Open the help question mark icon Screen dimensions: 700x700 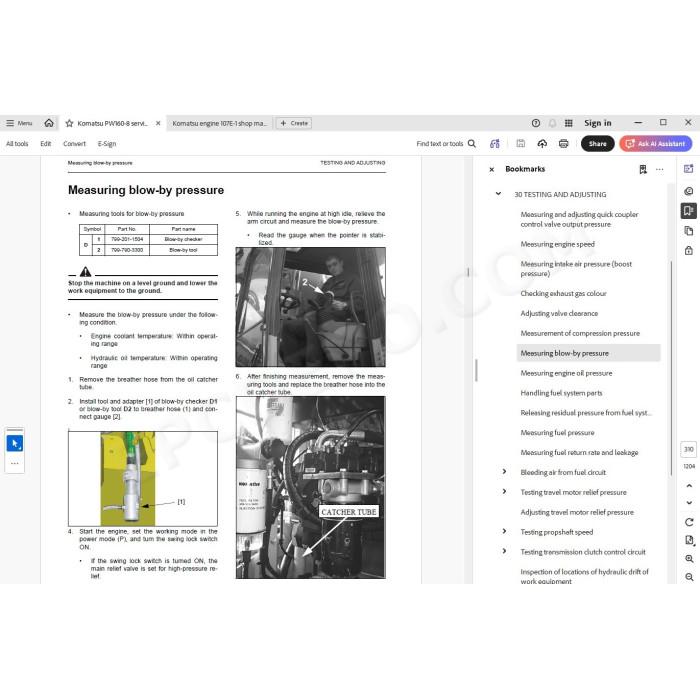[x=536, y=123]
